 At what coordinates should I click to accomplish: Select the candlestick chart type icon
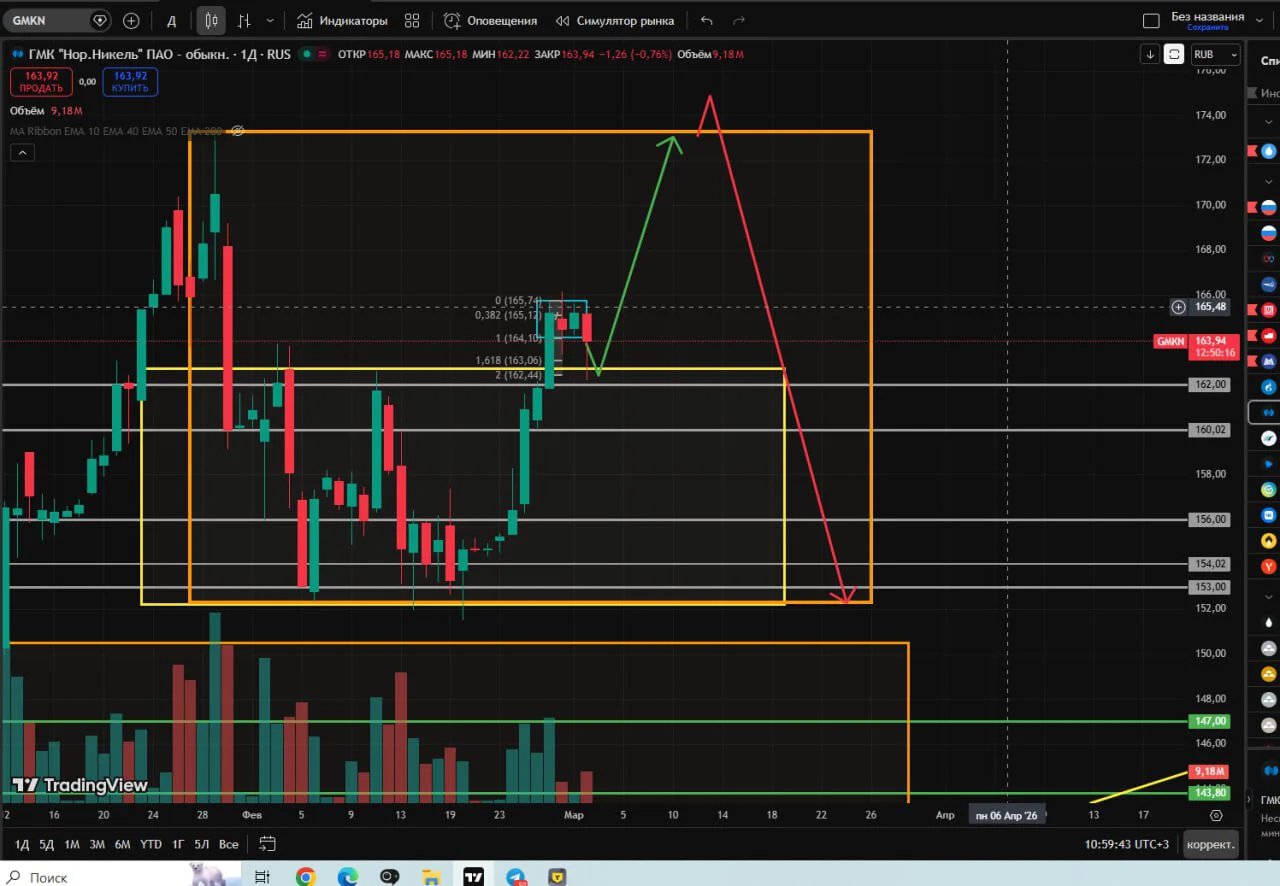click(x=211, y=20)
